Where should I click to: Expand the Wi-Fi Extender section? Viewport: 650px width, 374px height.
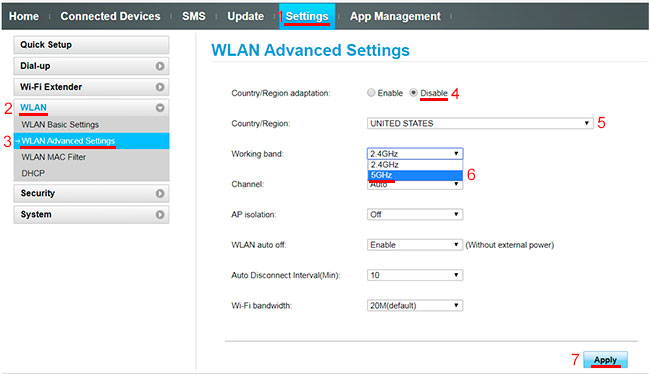click(x=91, y=87)
